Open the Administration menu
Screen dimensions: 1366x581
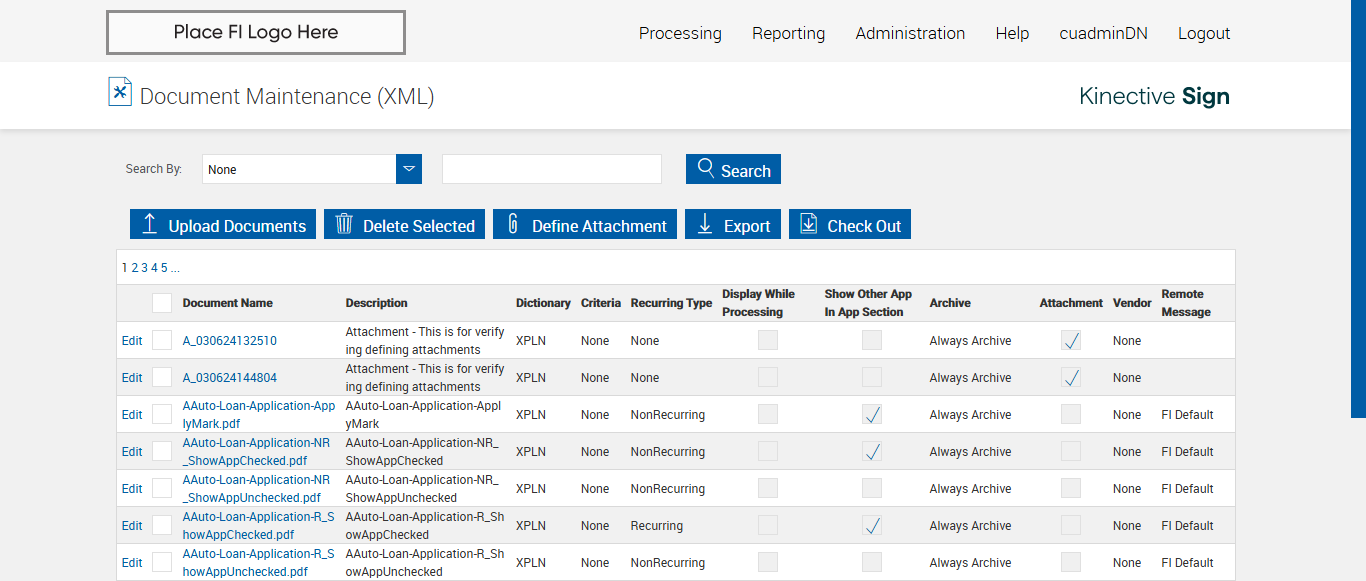910,33
